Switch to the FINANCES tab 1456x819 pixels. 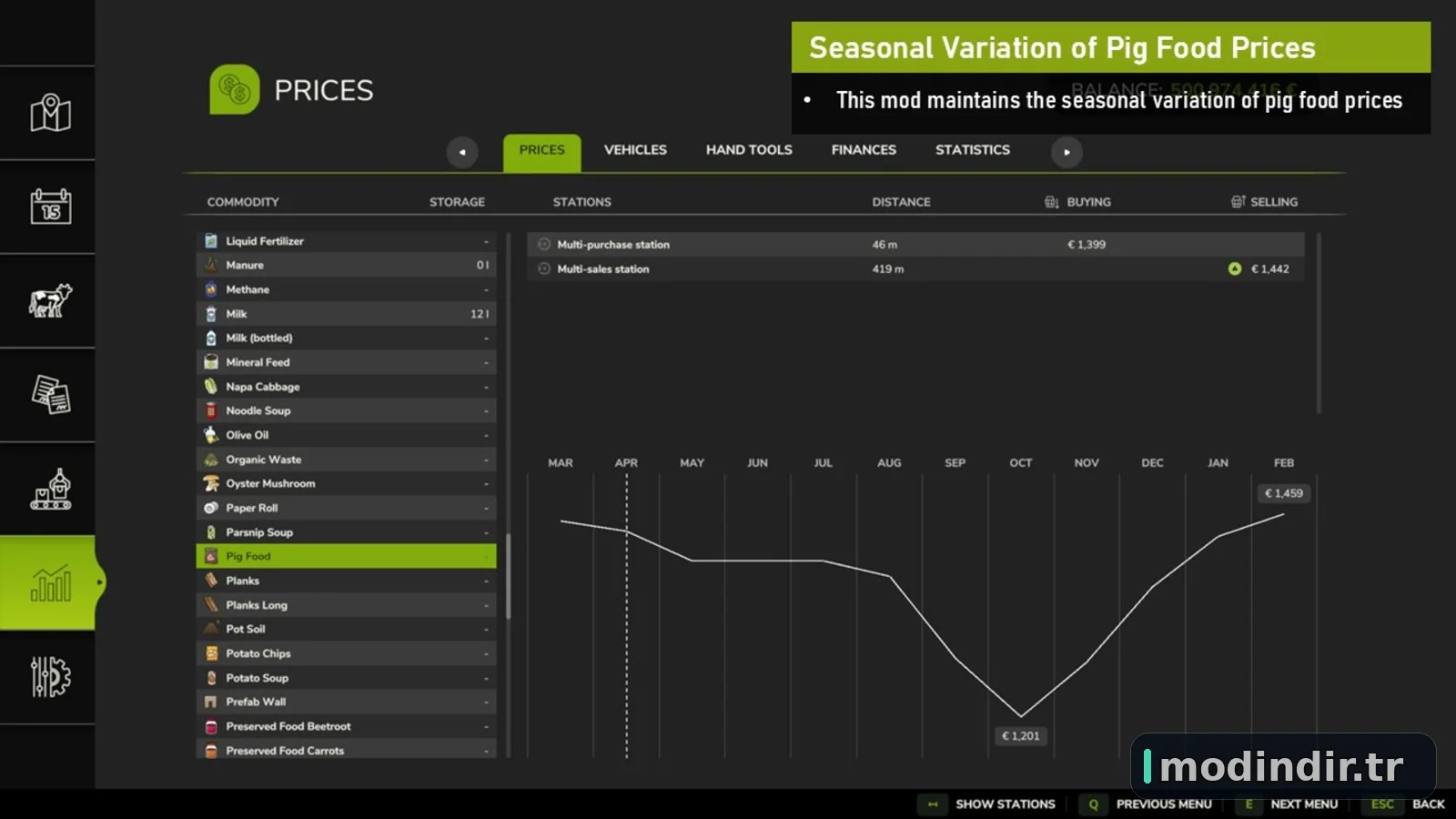point(864,150)
